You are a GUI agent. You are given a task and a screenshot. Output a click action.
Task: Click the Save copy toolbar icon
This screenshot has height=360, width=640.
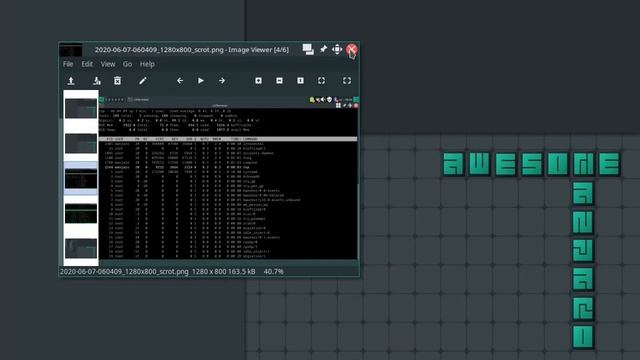point(97,81)
